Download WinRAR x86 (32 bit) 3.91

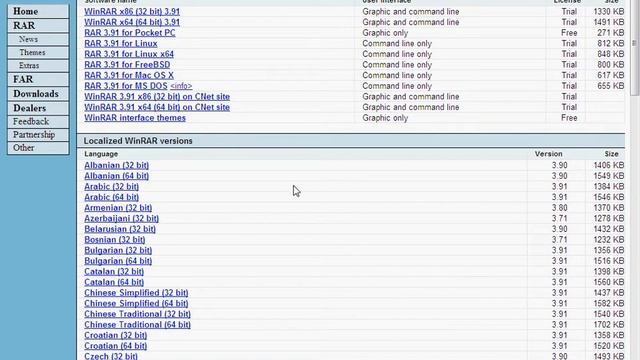[132, 12]
